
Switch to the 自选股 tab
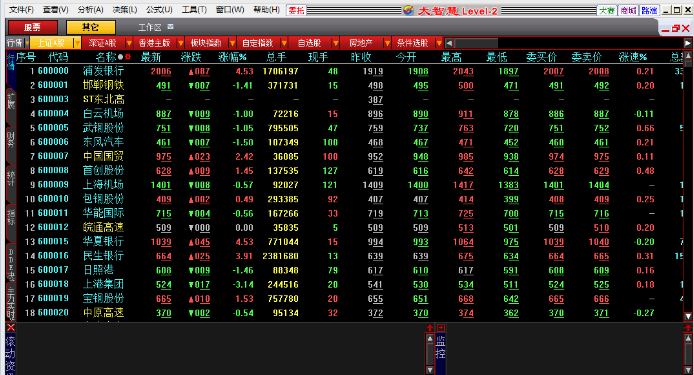(x=309, y=43)
